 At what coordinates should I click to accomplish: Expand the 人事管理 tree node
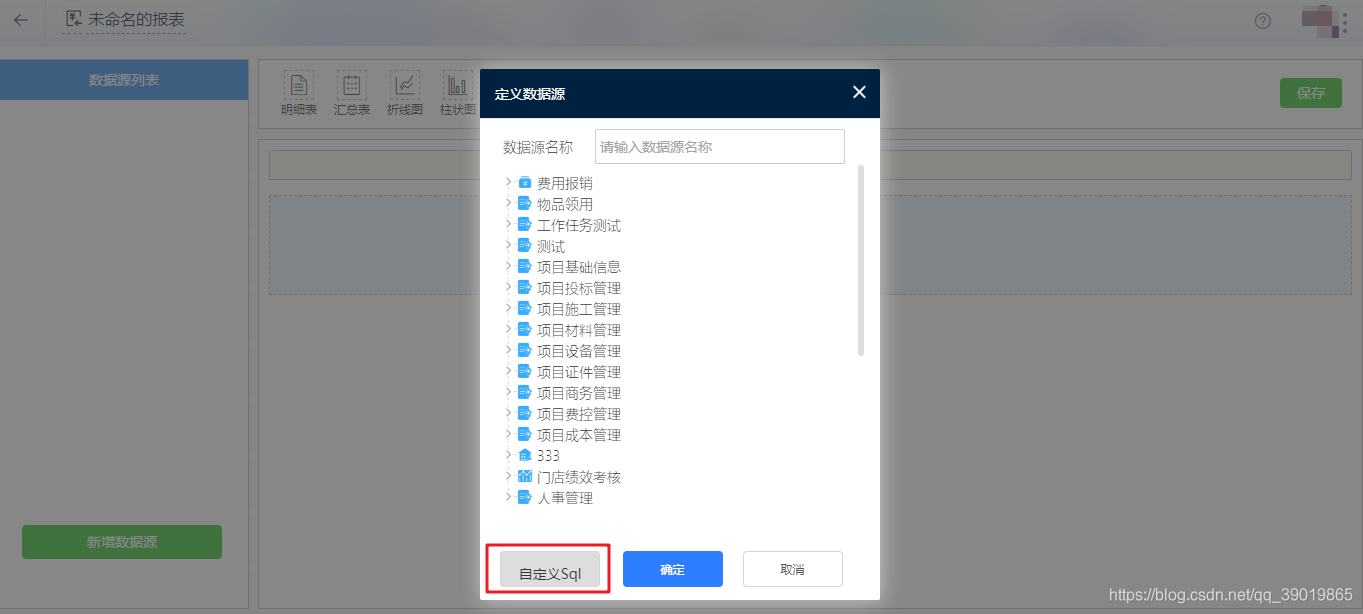[508, 497]
